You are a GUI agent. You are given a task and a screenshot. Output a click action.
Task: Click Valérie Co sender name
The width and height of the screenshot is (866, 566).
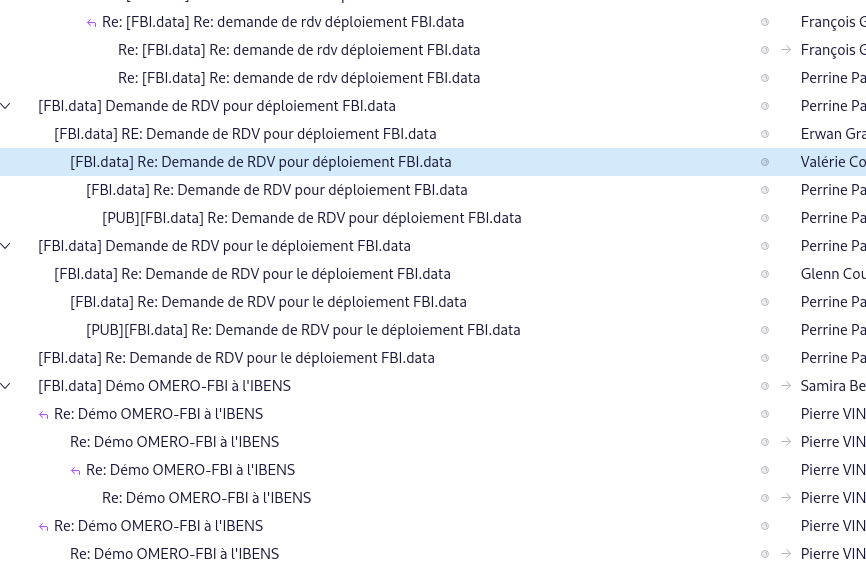pyautogui.click(x=832, y=162)
